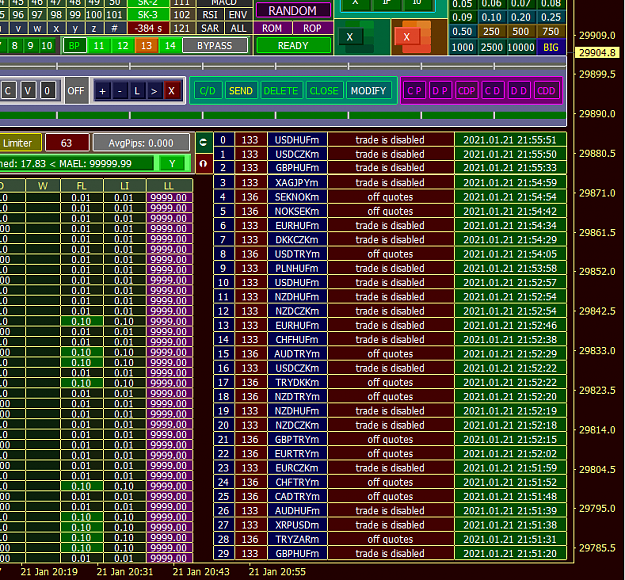The image size is (625, 580).
Task: Click the RANDOM button
Action: 293,11
